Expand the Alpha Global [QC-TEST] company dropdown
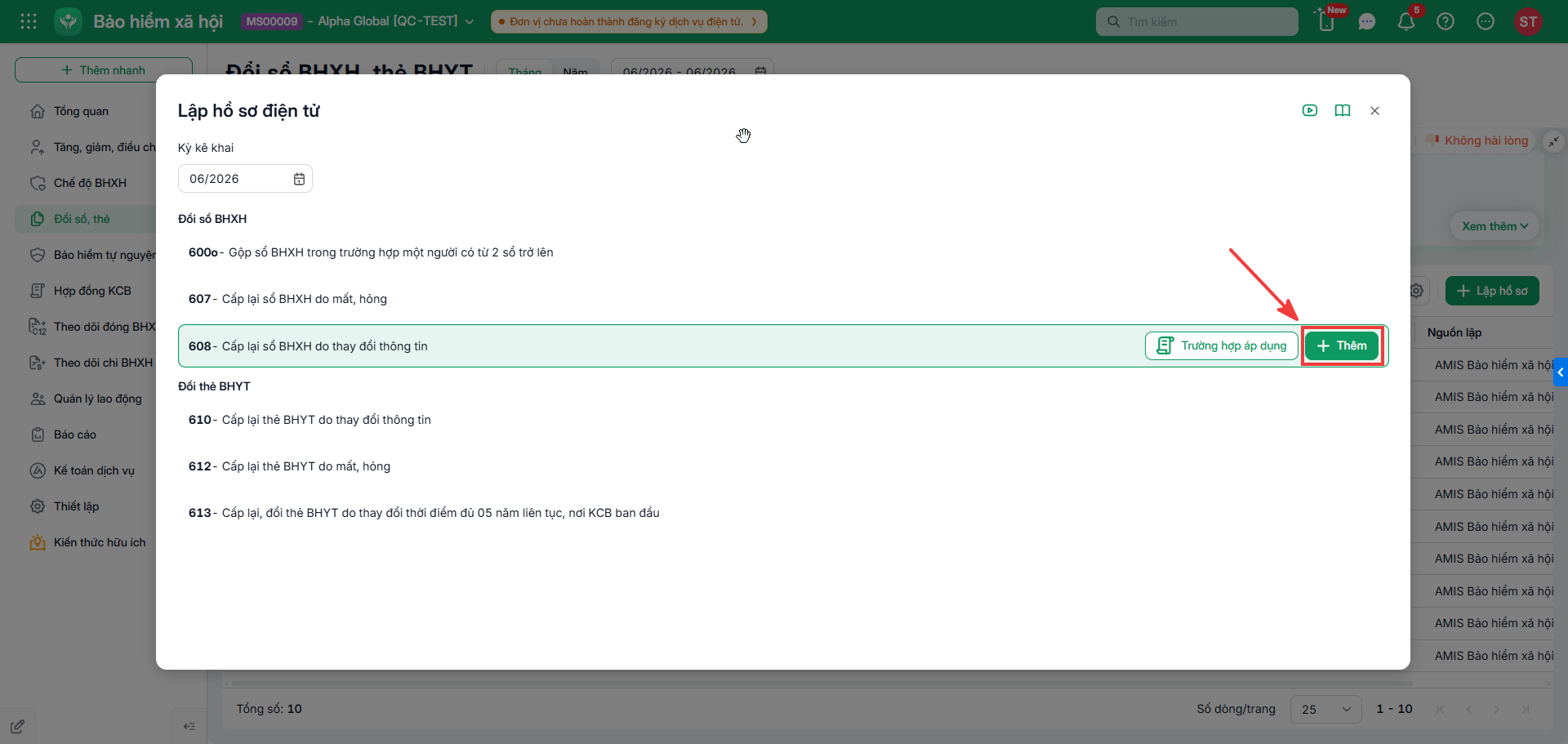 pyautogui.click(x=469, y=22)
